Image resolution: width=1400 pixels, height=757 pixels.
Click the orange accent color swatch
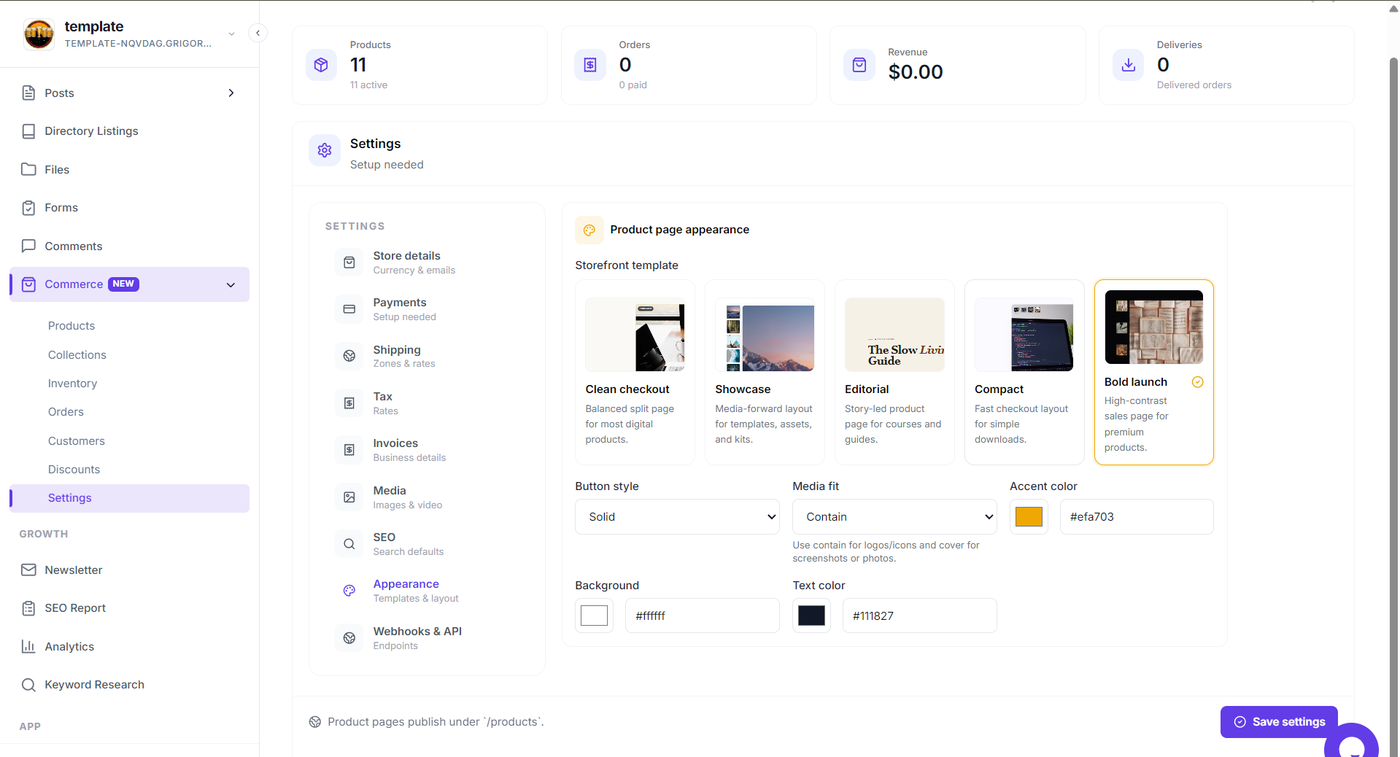[x=1029, y=517]
